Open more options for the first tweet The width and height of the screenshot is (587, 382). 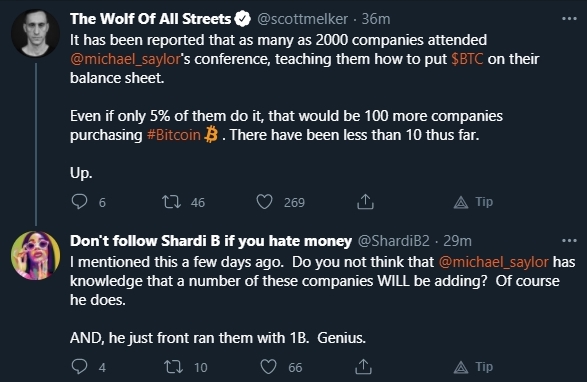click(x=569, y=18)
